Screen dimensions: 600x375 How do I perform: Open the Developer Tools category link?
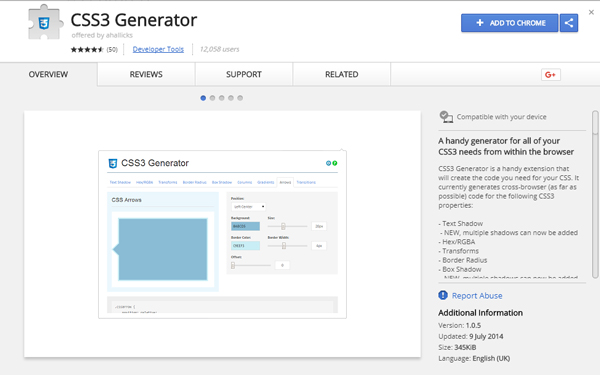pyautogui.click(x=158, y=49)
